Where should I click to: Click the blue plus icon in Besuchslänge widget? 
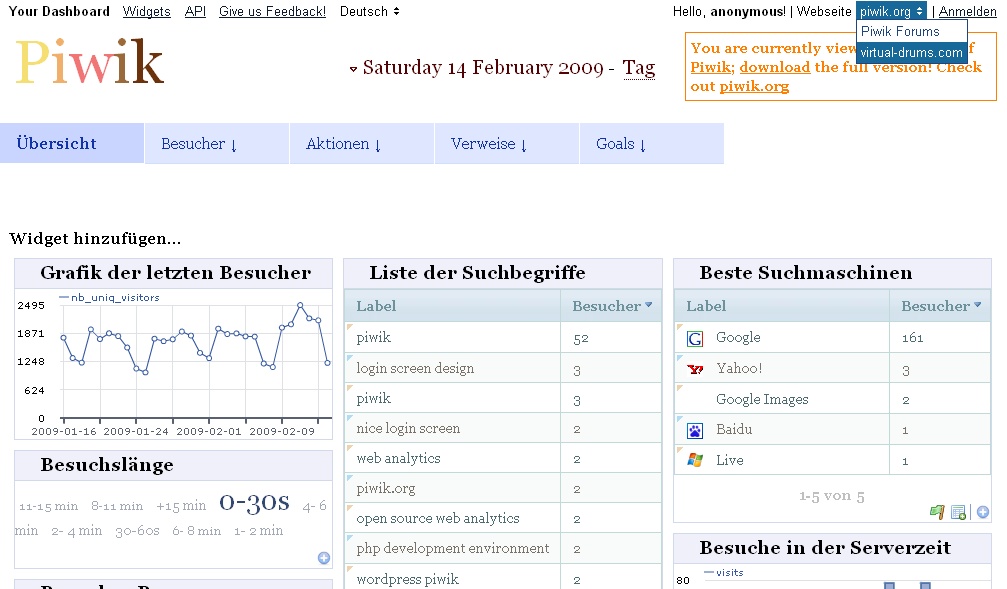click(x=324, y=558)
